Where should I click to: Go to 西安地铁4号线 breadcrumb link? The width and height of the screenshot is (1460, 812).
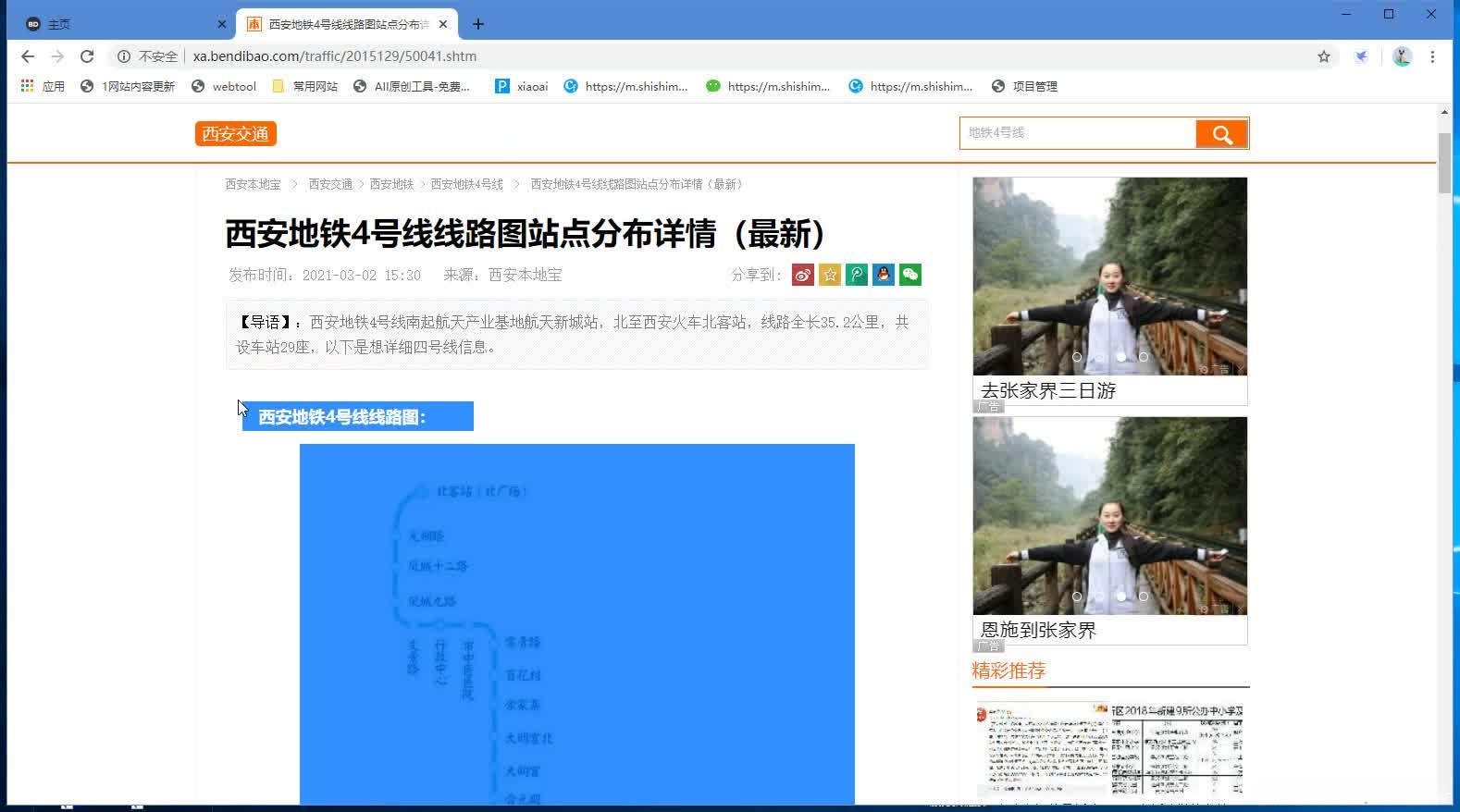pos(466,184)
